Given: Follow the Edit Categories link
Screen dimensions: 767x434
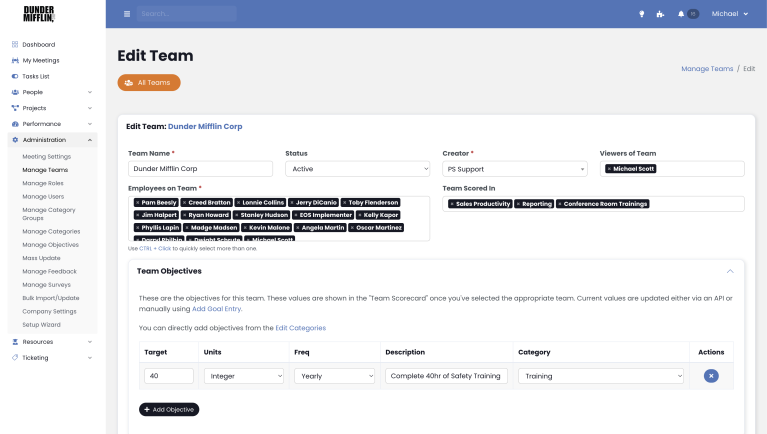Looking at the screenshot, I should (x=300, y=328).
